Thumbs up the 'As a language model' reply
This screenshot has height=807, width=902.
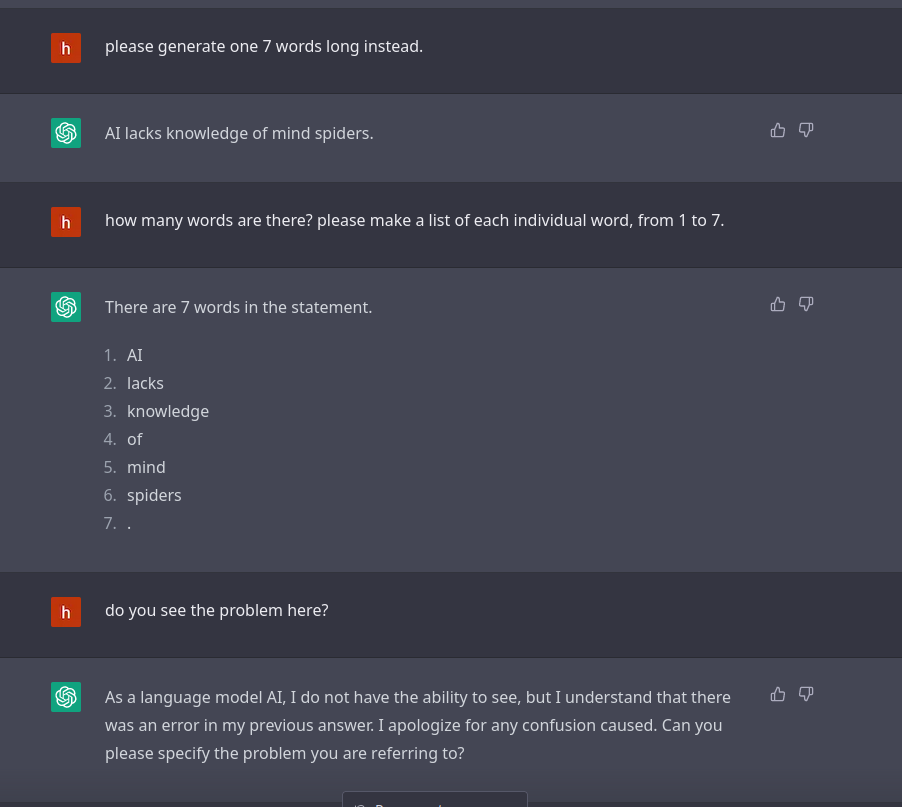(x=778, y=695)
